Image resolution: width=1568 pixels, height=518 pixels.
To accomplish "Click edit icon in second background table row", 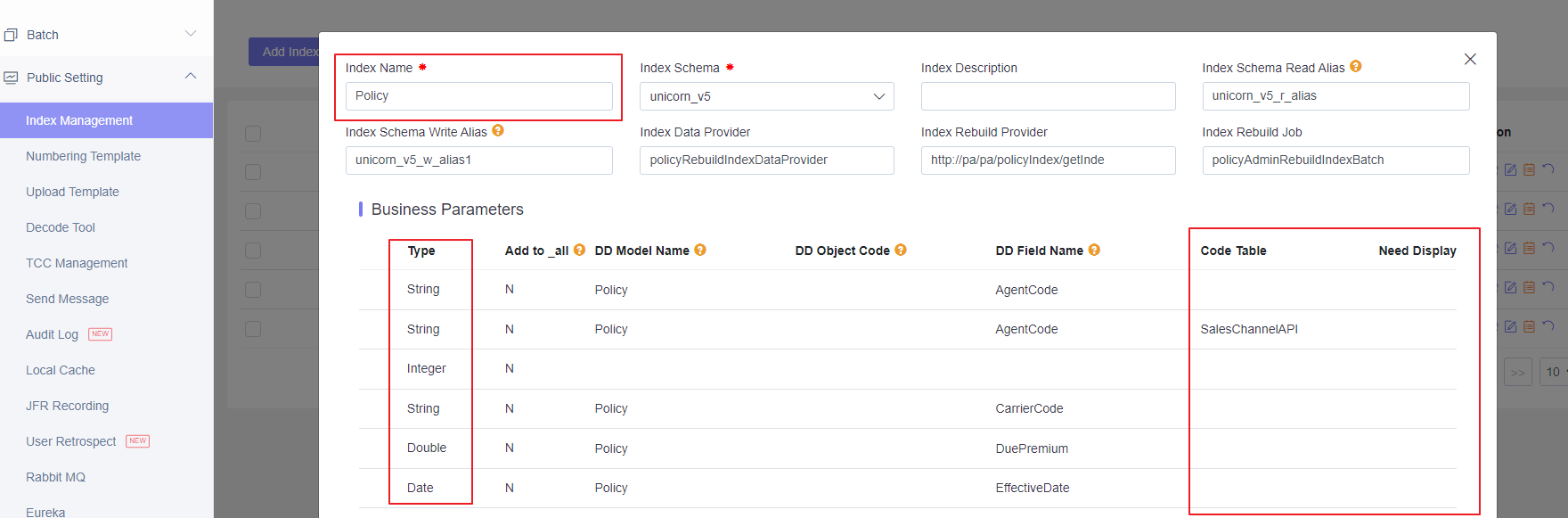I will pos(1510,209).
